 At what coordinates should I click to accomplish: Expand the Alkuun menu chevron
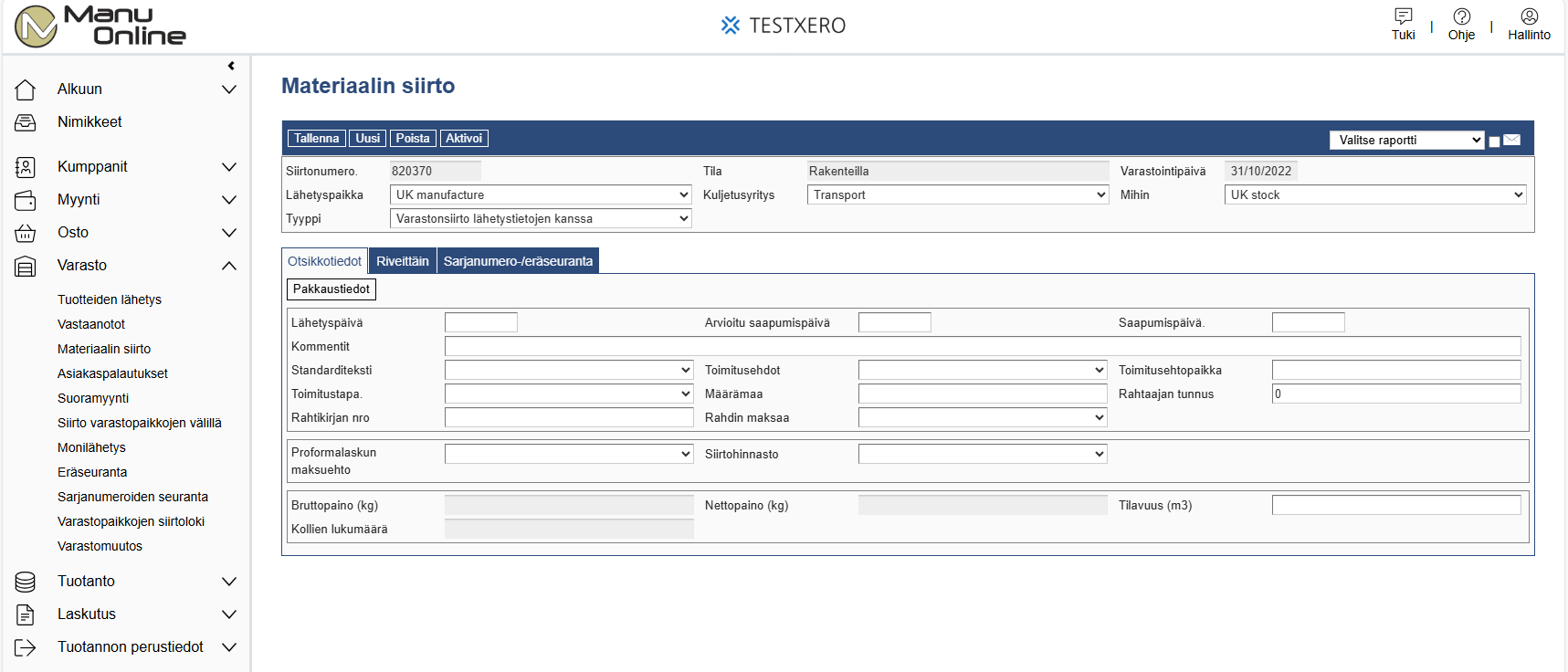coord(229,89)
